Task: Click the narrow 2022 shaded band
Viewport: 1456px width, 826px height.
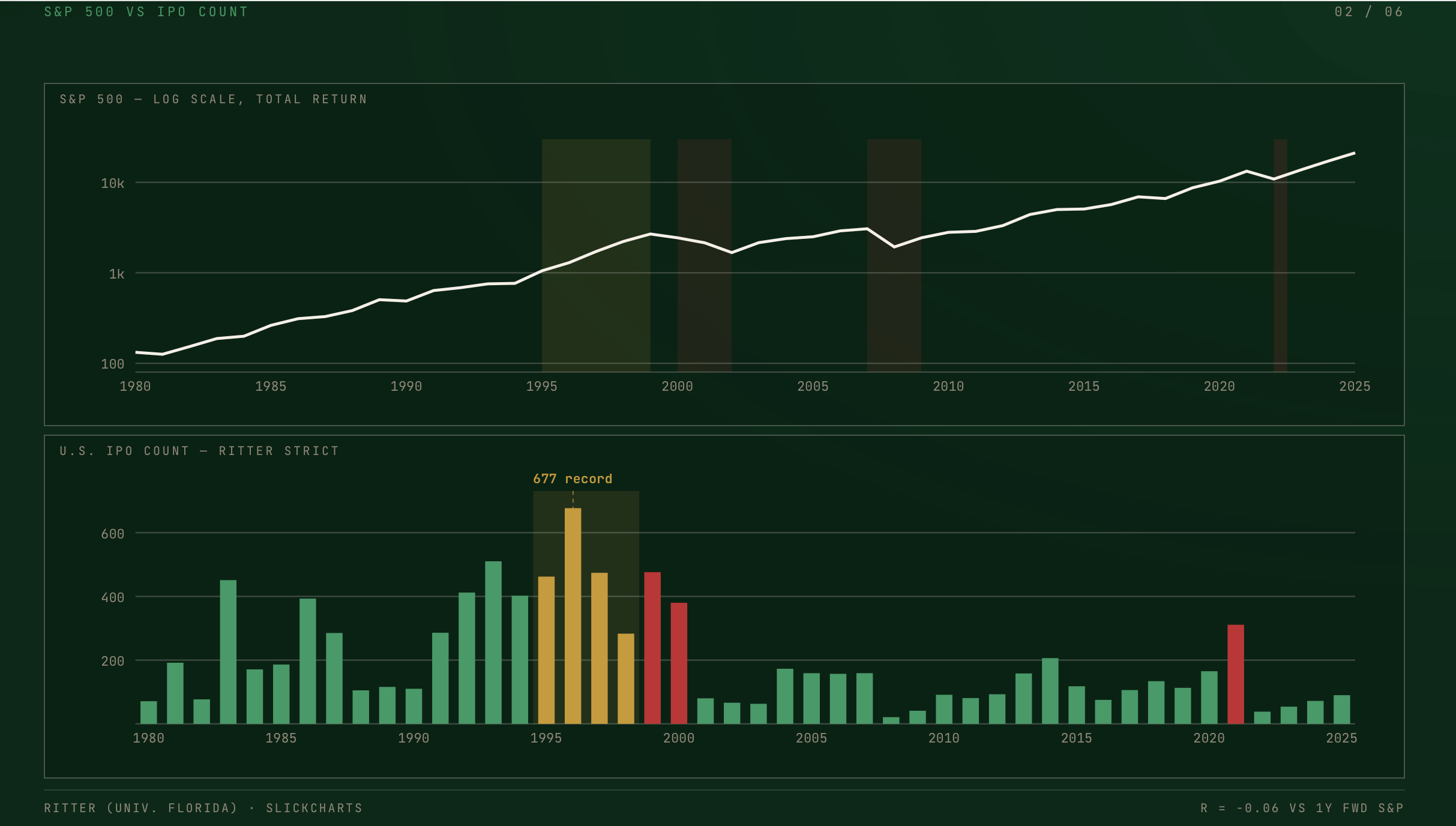Action: point(1281,256)
